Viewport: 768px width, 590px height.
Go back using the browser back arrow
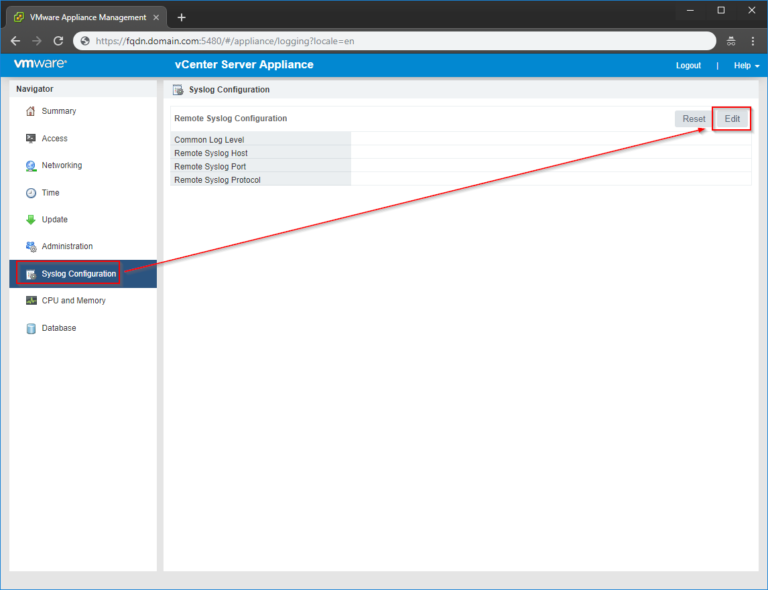(x=15, y=41)
